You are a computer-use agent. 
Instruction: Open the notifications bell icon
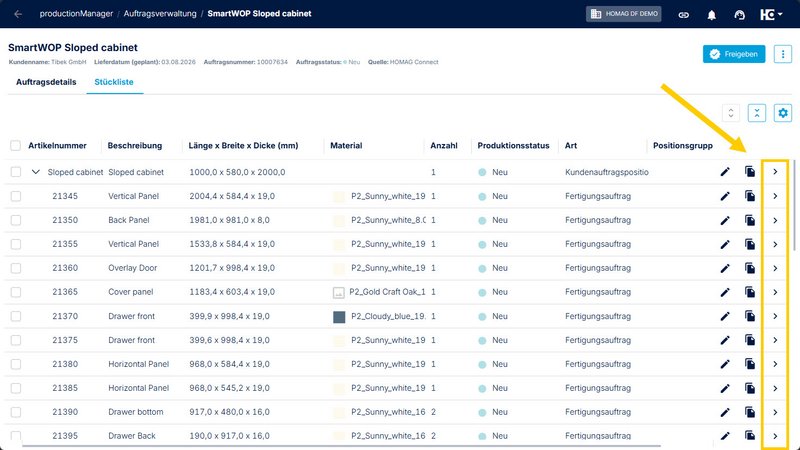(x=711, y=15)
